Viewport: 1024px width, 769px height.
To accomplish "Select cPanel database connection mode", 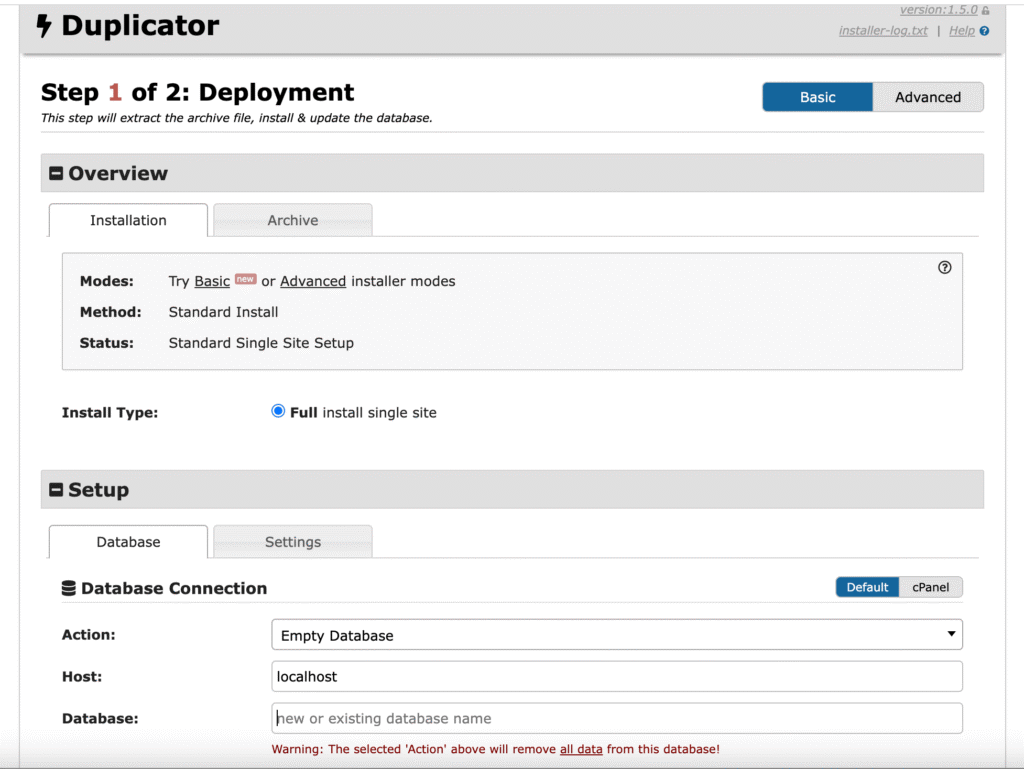I will coord(931,587).
